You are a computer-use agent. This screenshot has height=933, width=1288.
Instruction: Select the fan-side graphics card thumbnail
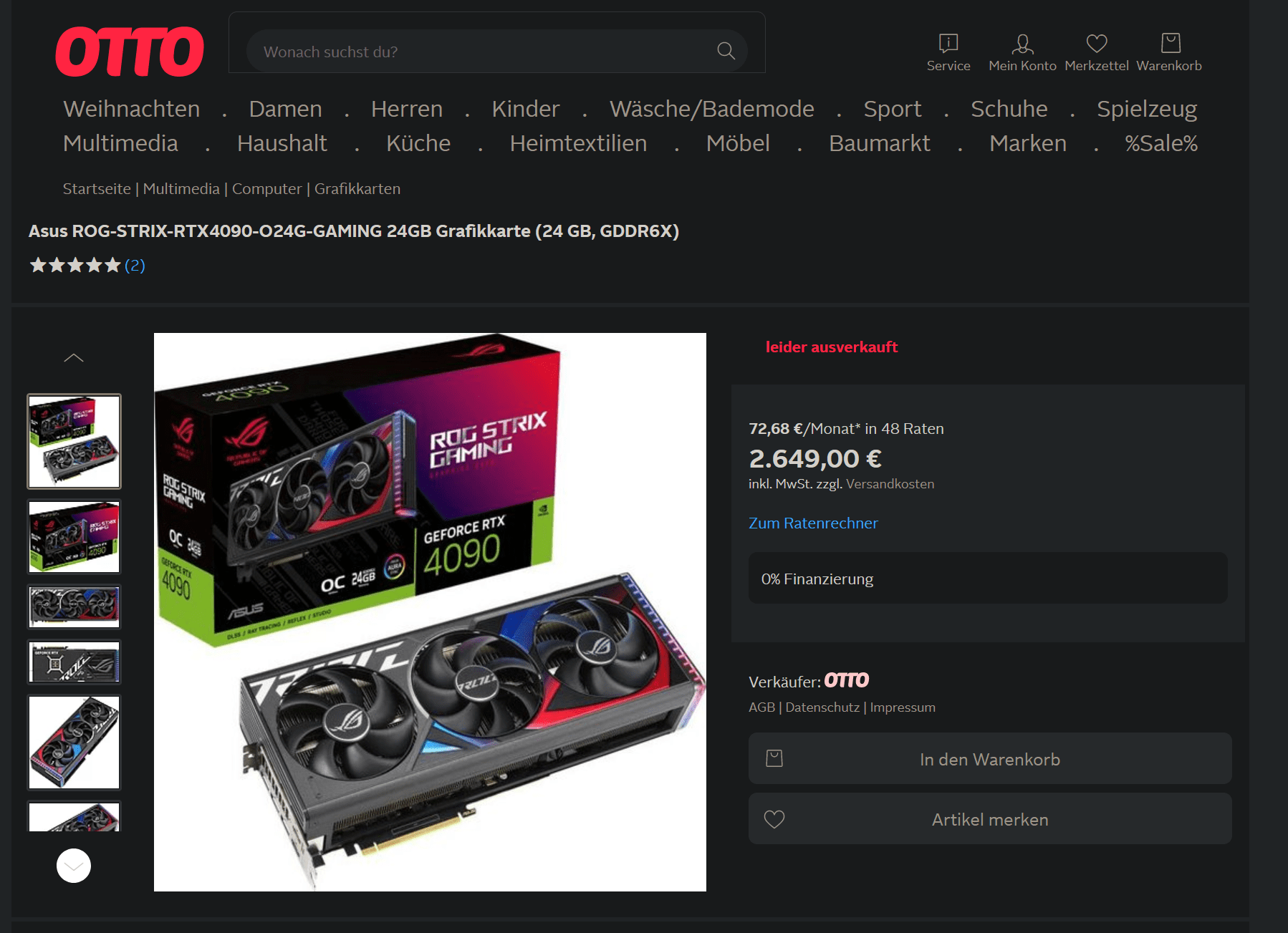coord(74,606)
